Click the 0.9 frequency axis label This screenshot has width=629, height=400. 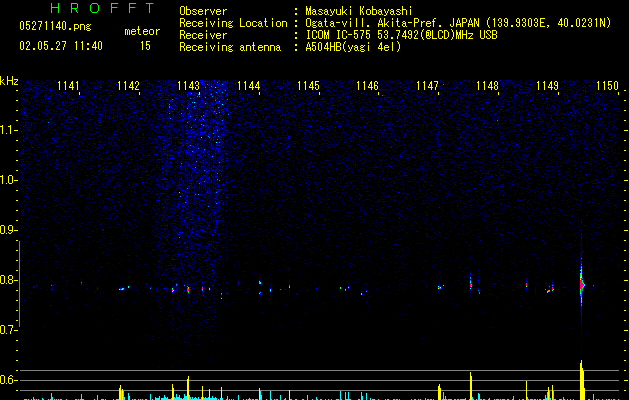click(x=8, y=230)
